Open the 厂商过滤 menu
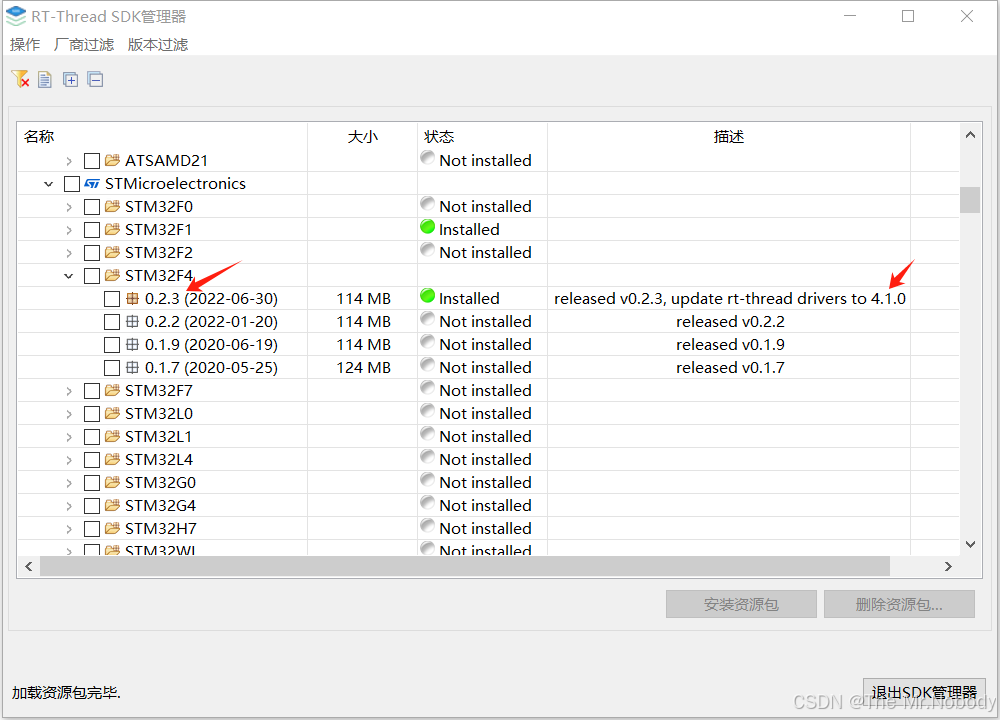Screen dimensions: 1000x720 [84, 45]
